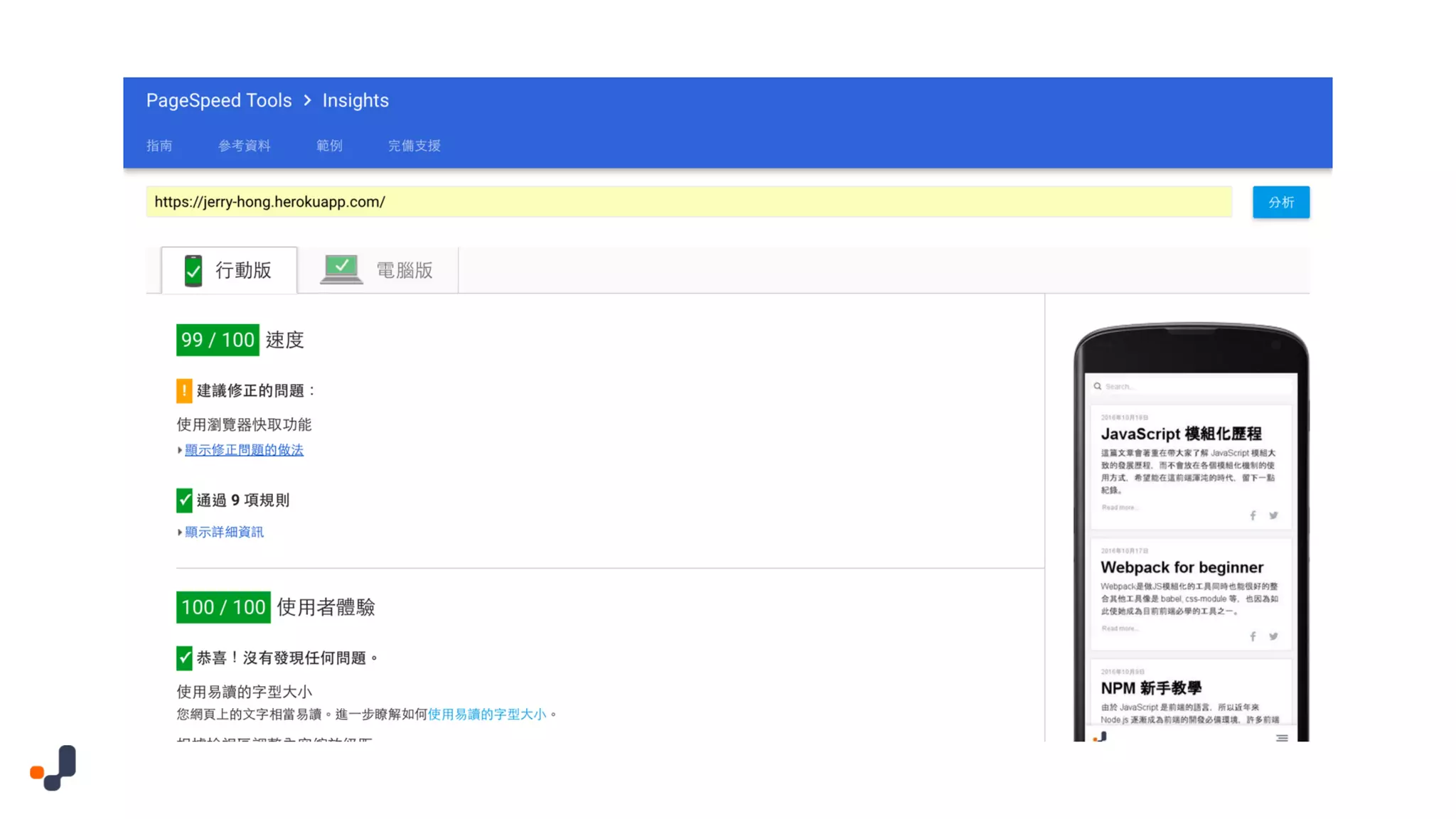
Task: Click search magnifier icon in phone preview
Action: (x=1098, y=386)
